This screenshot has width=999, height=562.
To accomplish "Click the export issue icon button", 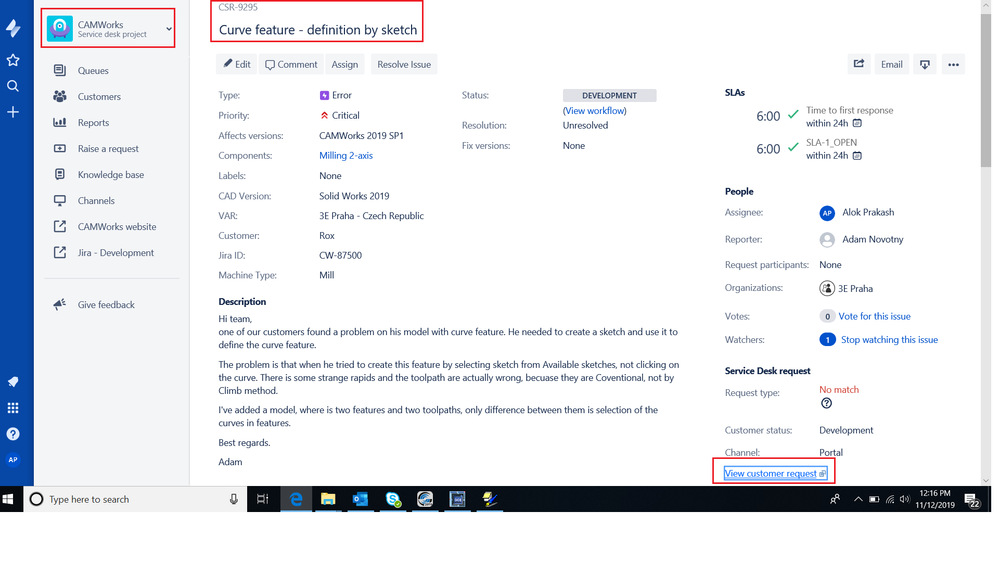I will pos(924,64).
